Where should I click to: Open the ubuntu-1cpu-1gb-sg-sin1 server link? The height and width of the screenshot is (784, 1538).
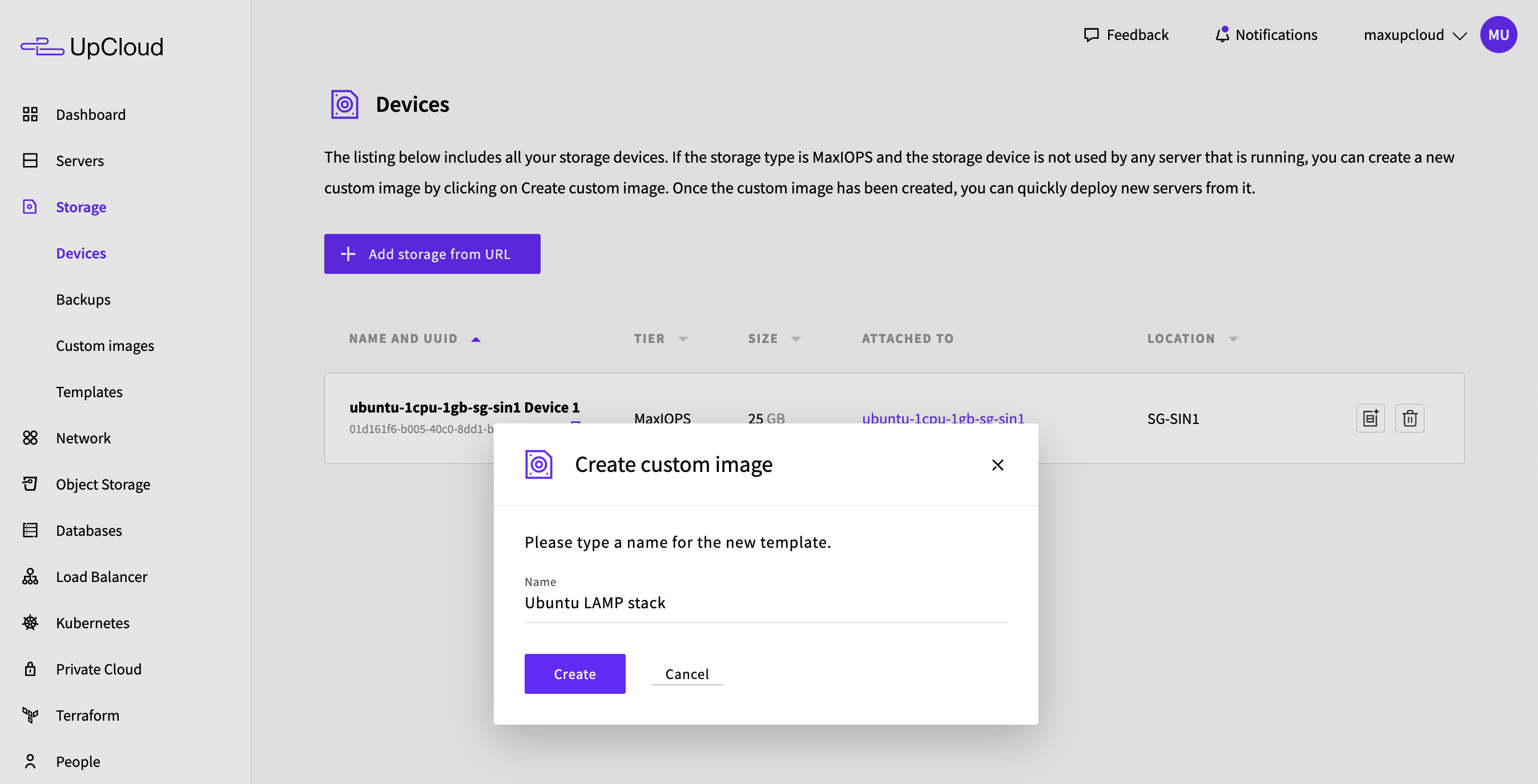pyautogui.click(x=943, y=418)
